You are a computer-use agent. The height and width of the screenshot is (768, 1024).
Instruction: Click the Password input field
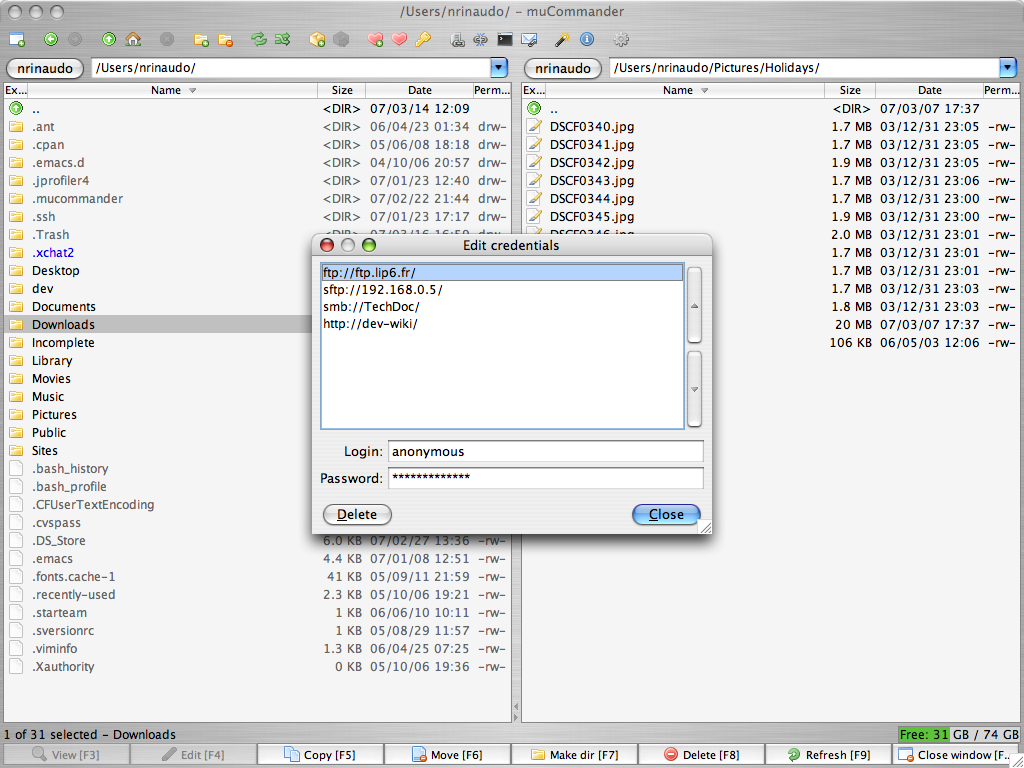click(545, 478)
